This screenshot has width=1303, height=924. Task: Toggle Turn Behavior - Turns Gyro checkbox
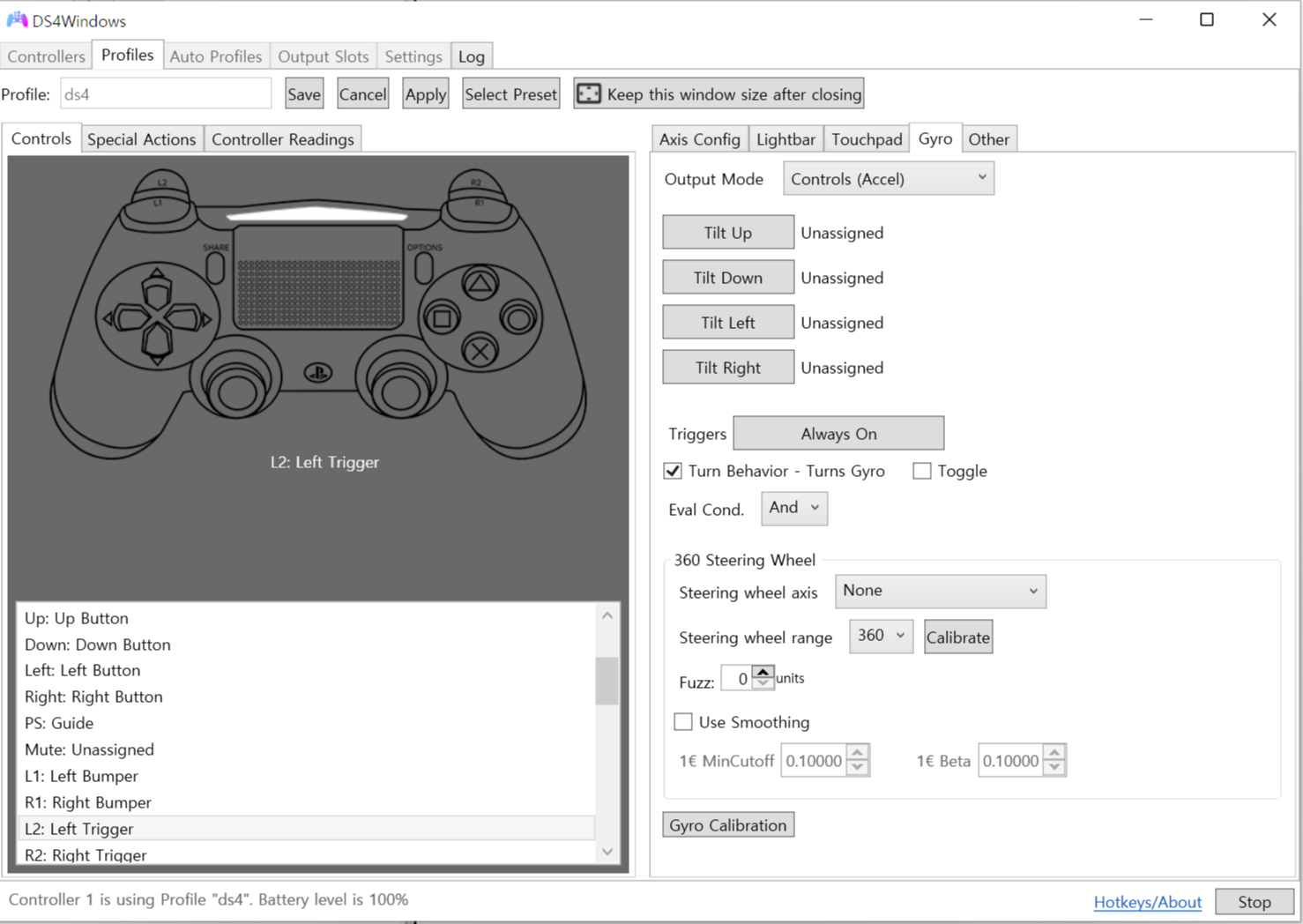673,471
